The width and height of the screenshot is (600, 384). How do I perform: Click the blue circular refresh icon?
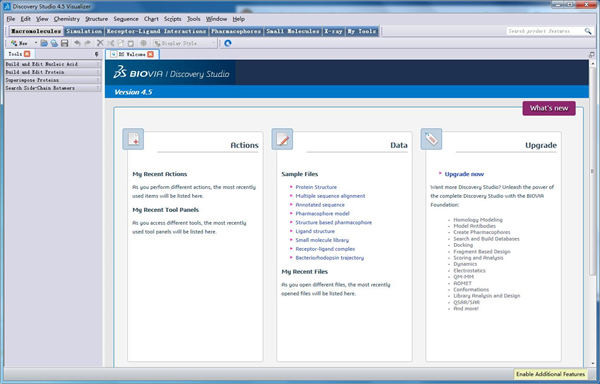[228, 43]
